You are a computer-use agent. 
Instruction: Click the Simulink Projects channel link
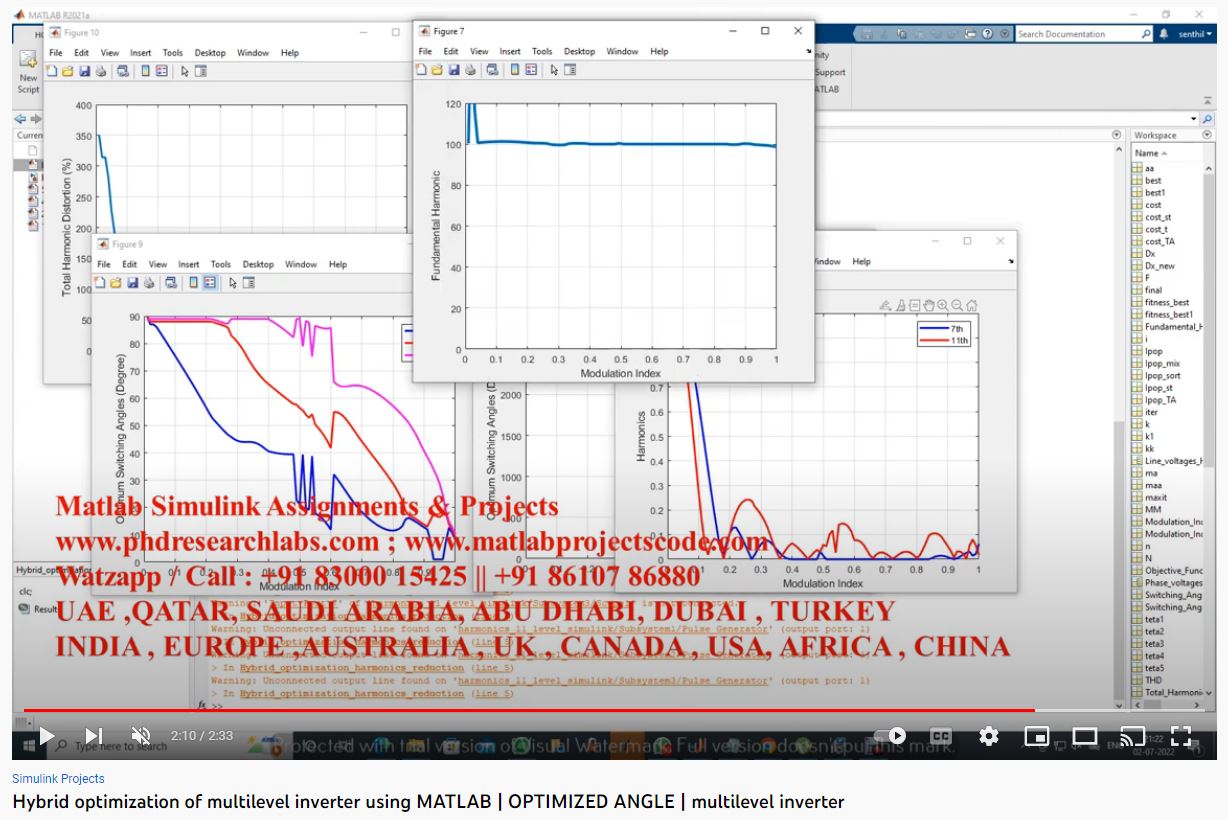58,778
